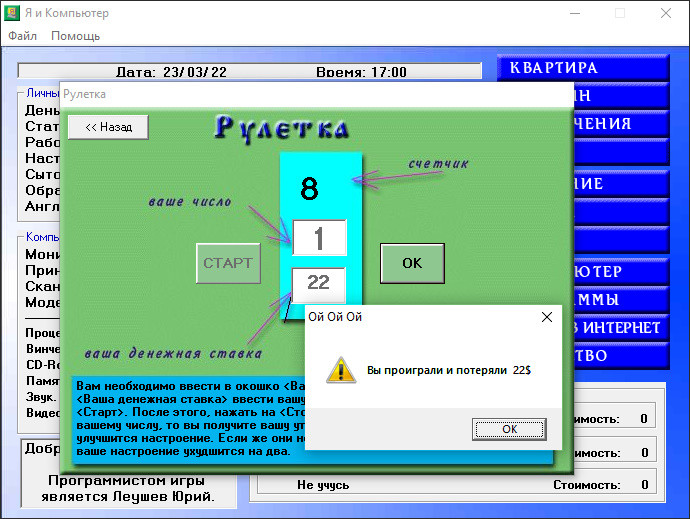This screenshot has width=690, height=519.
Task: Click the 'ваше число' input field showing 1
Action: click(319, 238)
